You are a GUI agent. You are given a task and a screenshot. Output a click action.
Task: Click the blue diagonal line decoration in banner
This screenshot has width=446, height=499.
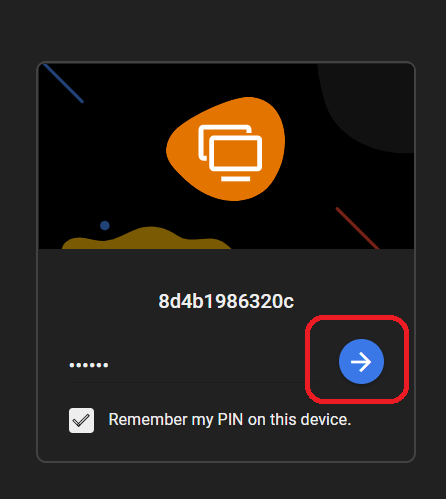click(x=63, y=83)
